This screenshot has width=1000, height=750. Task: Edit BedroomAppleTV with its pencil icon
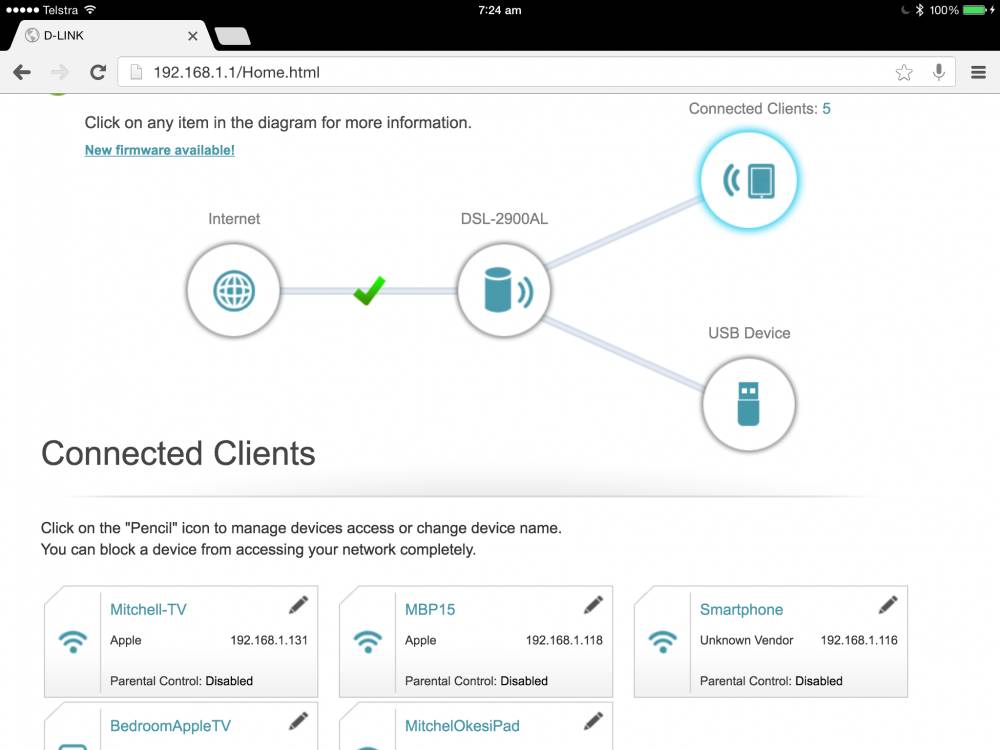(298, 721)
